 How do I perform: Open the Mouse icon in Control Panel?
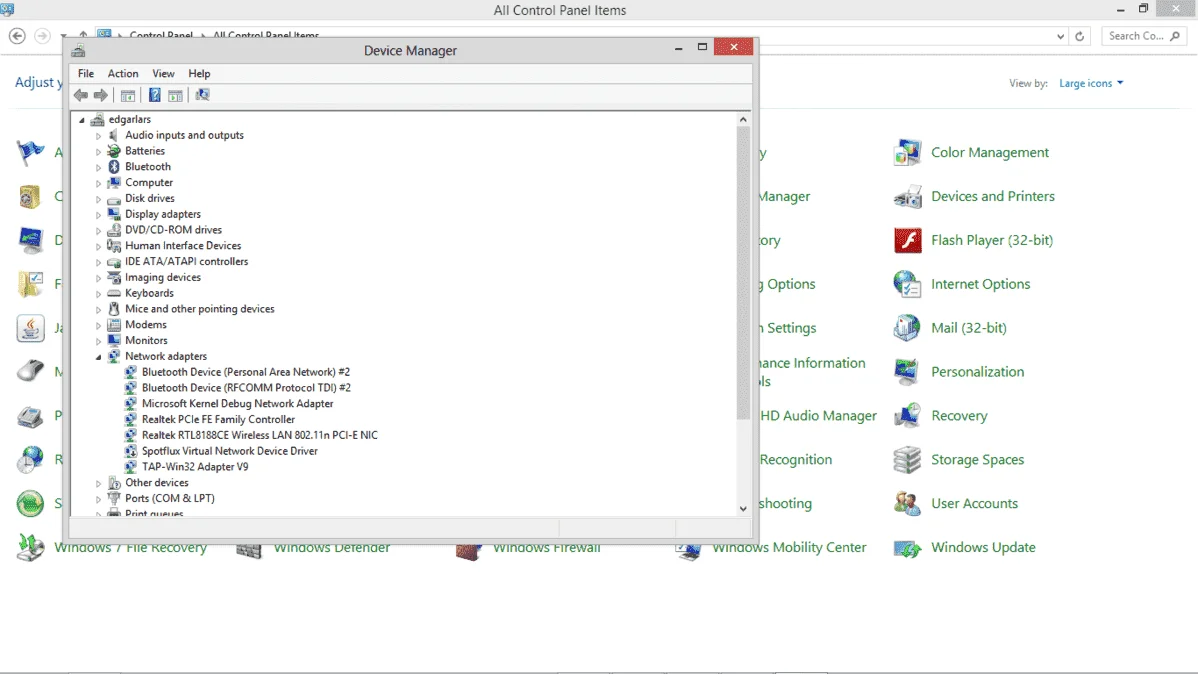(31, 372)
